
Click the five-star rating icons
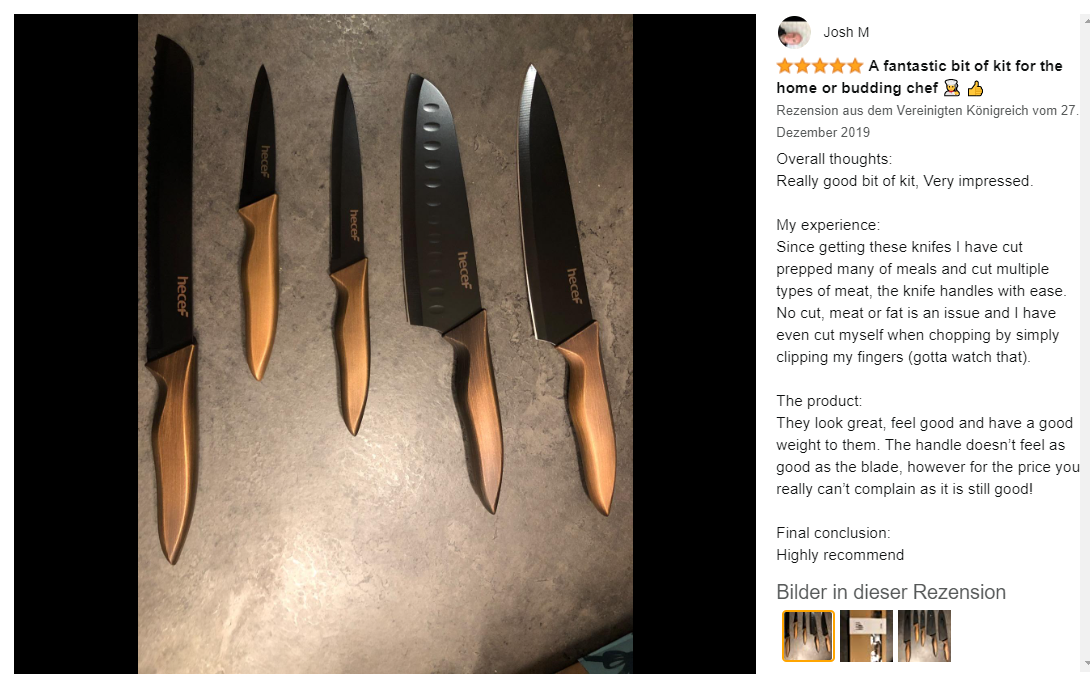coord(820,66)
